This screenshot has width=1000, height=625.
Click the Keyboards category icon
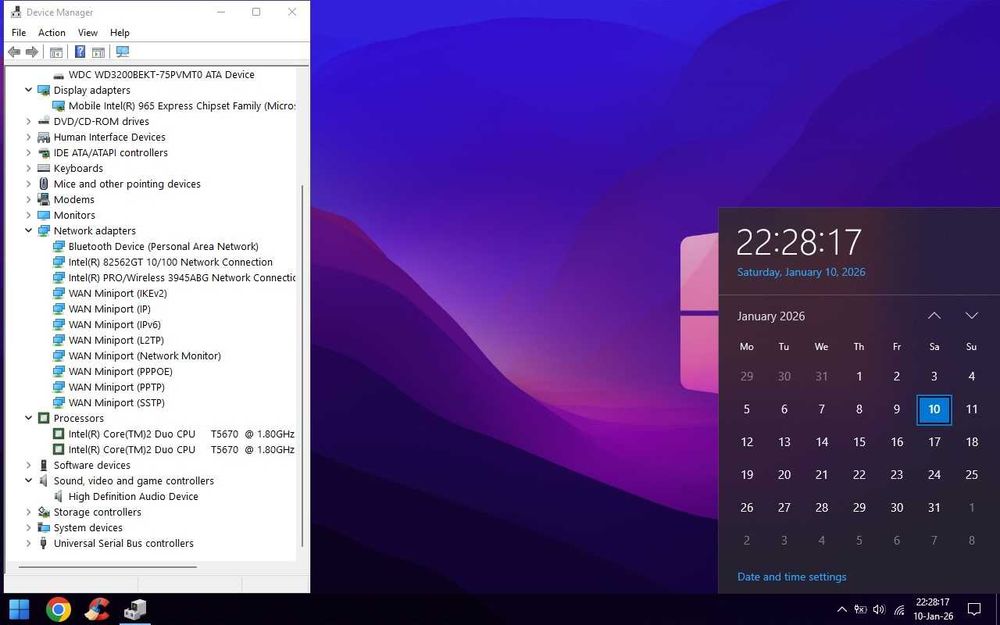[x=43, y=168]
